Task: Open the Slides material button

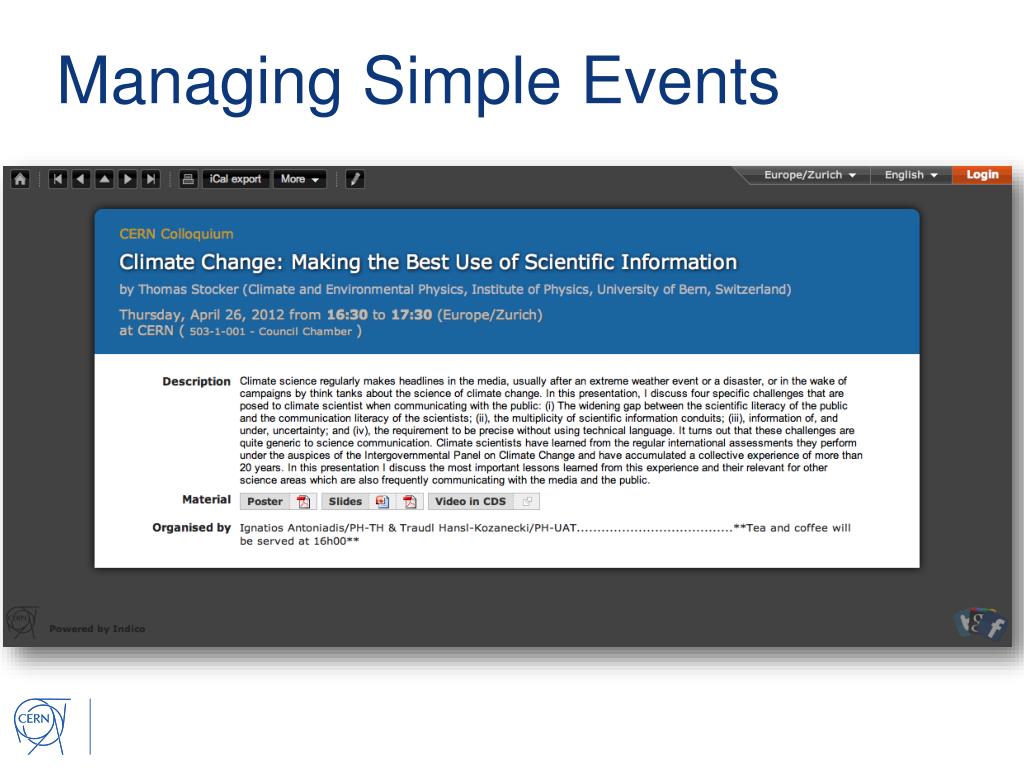Action: pyautogui.click(x=345, y=502)
